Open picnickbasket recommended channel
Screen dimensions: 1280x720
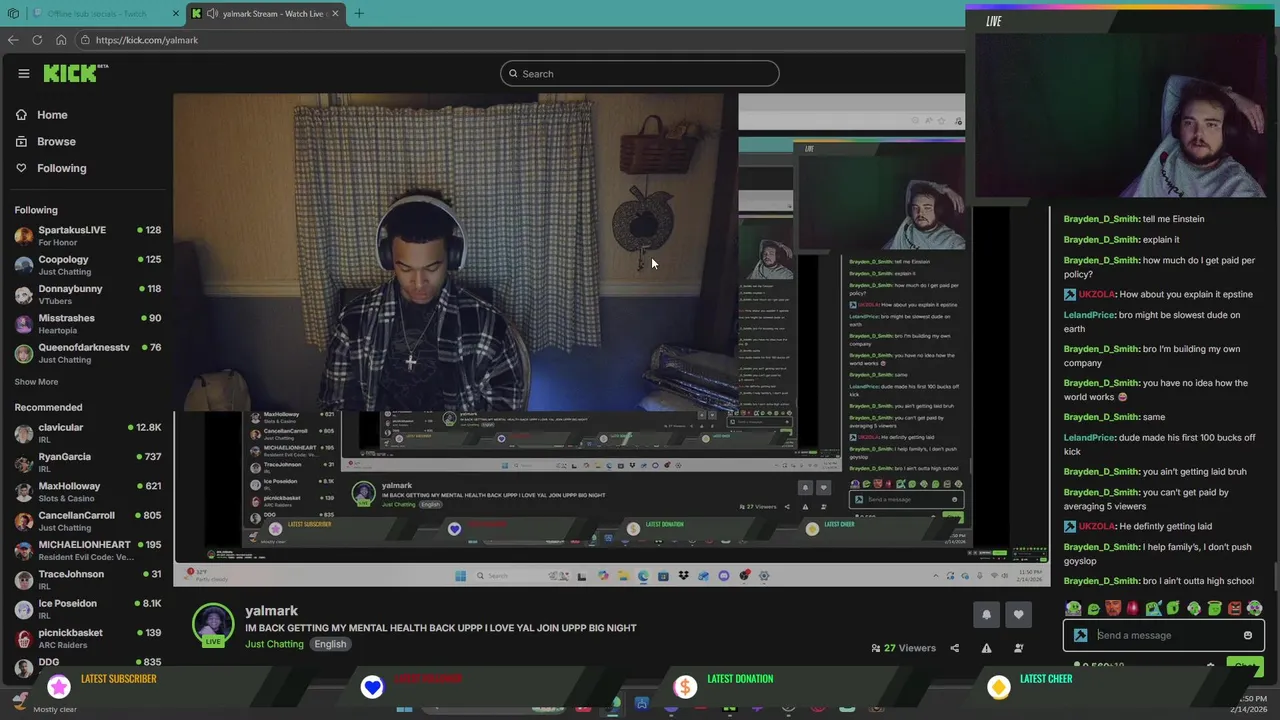click(88, 638)
